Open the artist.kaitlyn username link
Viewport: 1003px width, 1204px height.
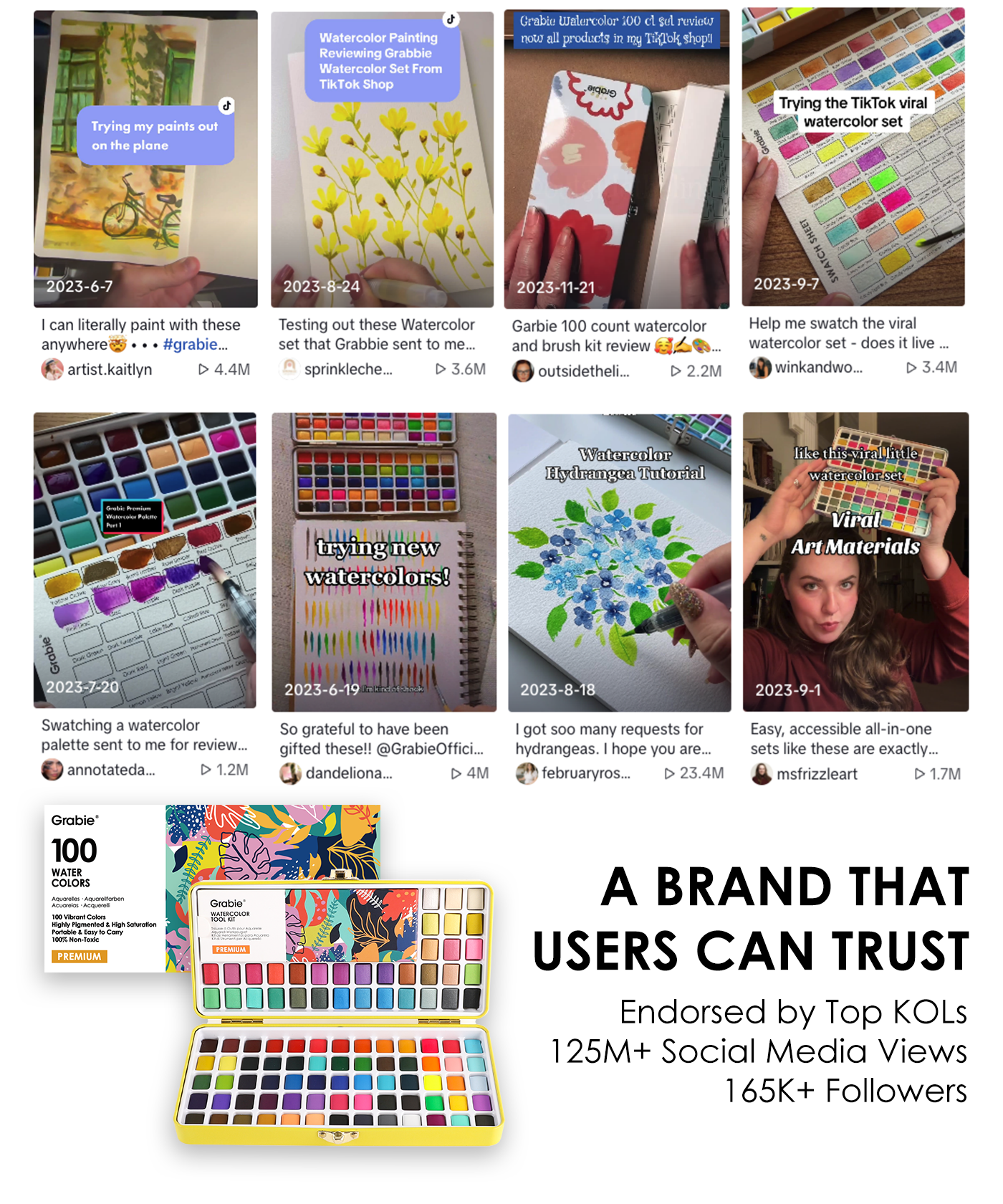click(x=110, y=370)
